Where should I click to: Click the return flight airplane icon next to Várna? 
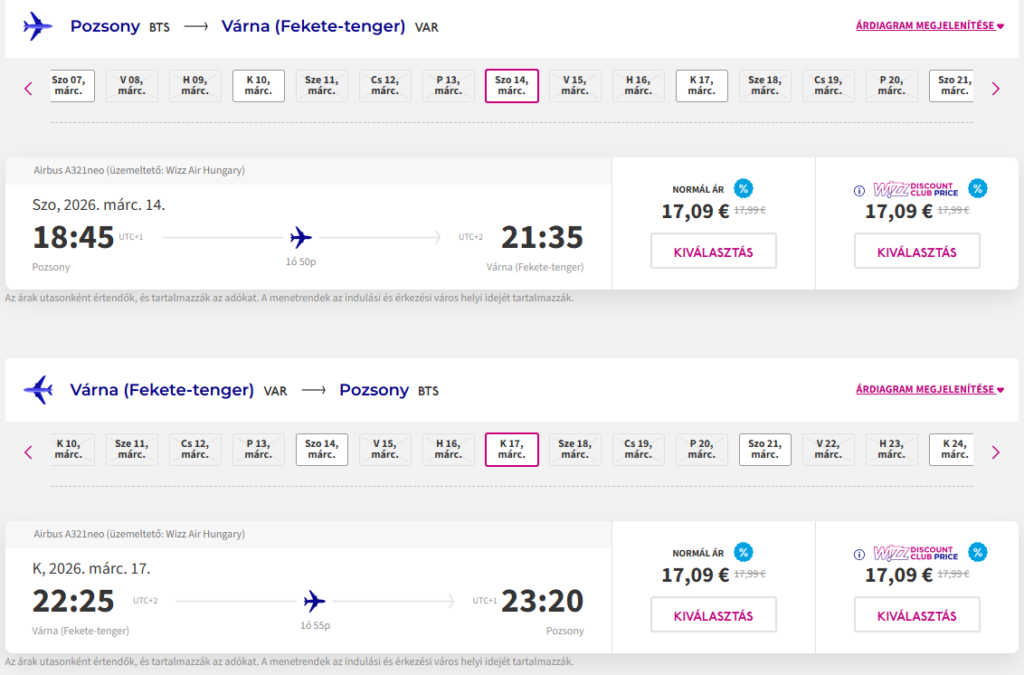pos(37,389)
